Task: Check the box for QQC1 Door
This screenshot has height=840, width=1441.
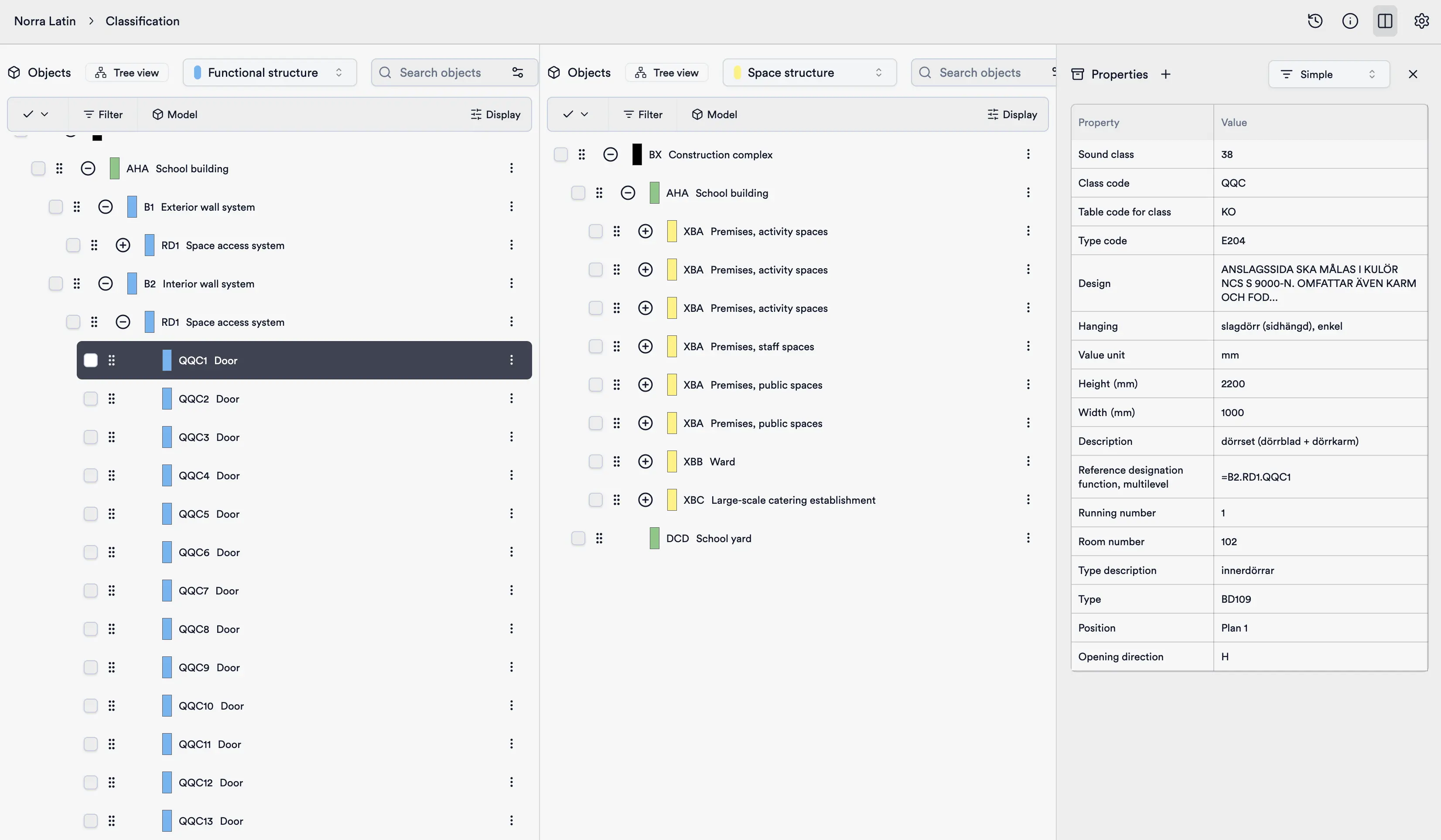Action: [90, 360]
